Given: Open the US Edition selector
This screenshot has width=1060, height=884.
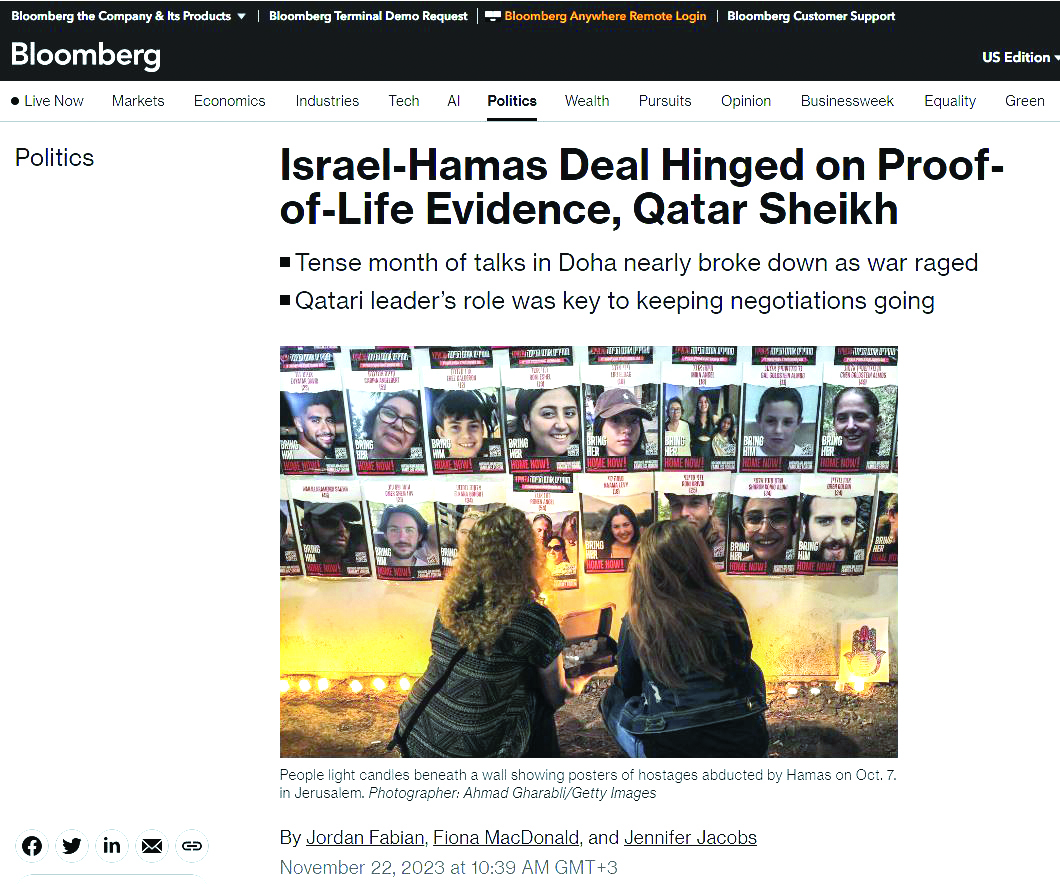Looking at the screenshot, I should tap(1020, 57).
